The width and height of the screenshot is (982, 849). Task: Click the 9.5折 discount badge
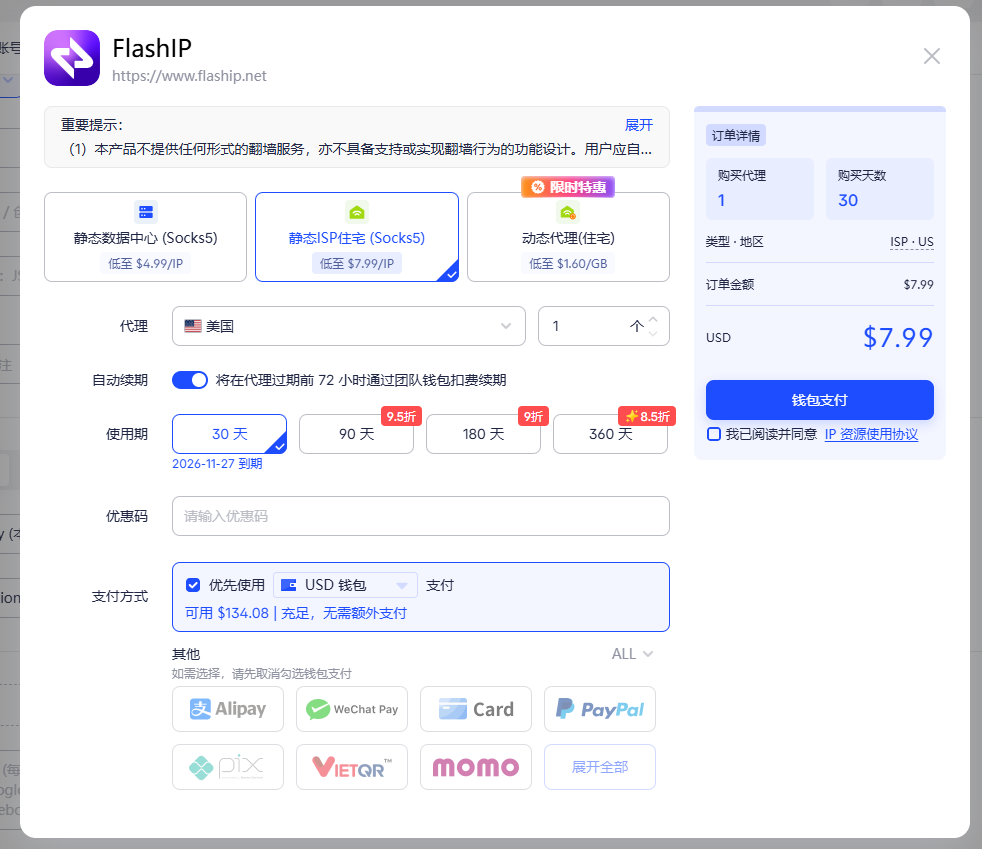click(401, 416)
